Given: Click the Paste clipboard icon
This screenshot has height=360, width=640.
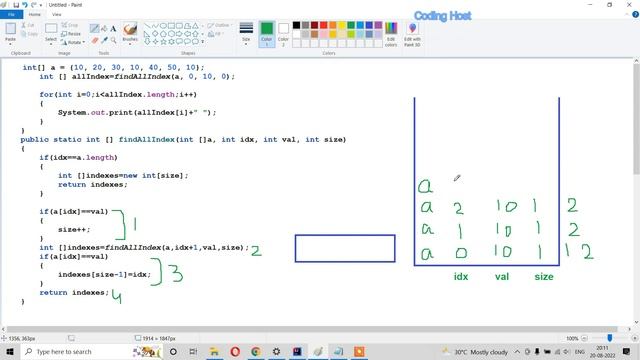Looking at the screenshot, I should (x=10, y=29).
